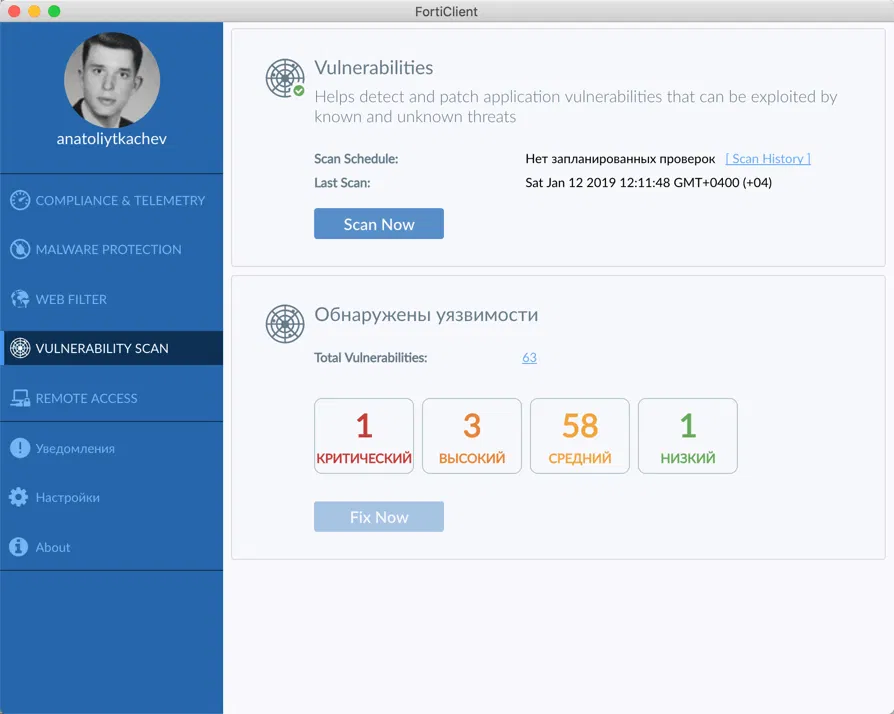Viewport: 894px width, 714px height.
Task: Open the About page
Action: pos(111,547)
